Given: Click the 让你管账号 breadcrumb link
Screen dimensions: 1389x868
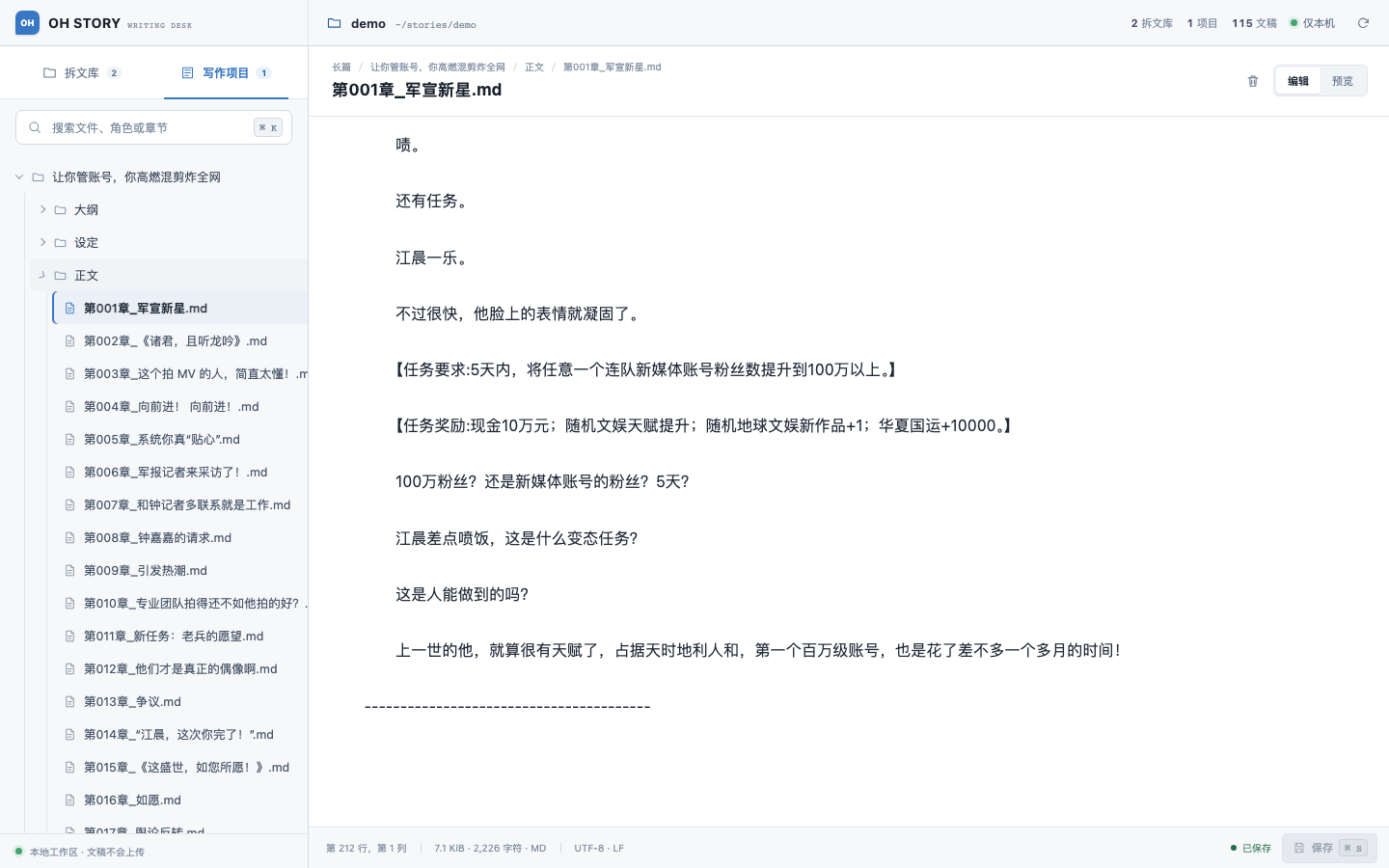Looking at the screenshot, I should [438, 68].
